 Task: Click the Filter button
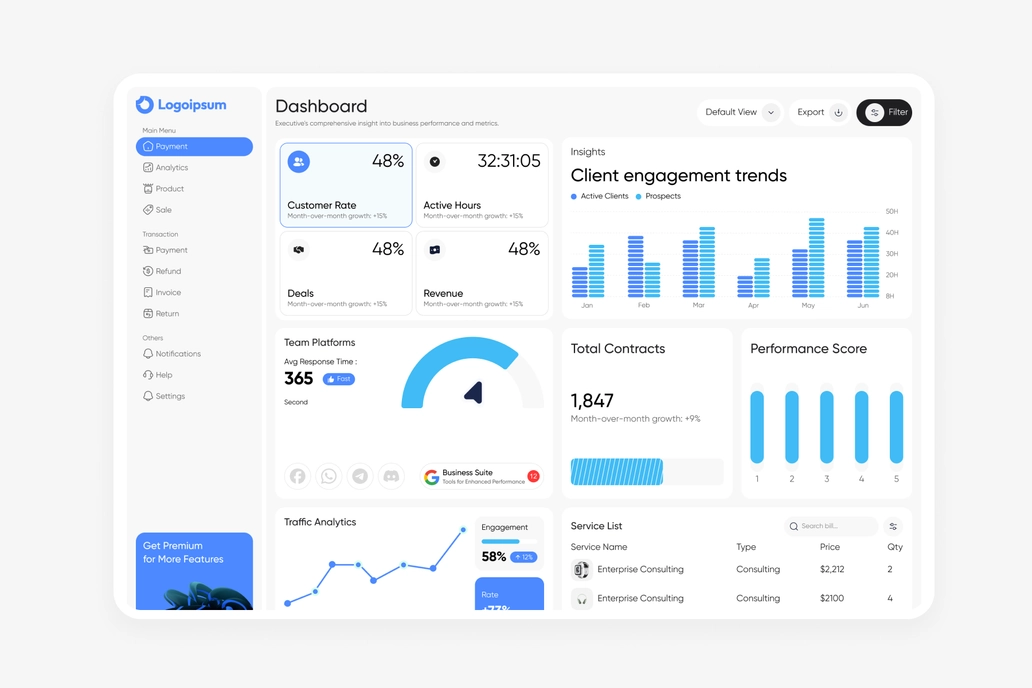[x=884, y=113]
